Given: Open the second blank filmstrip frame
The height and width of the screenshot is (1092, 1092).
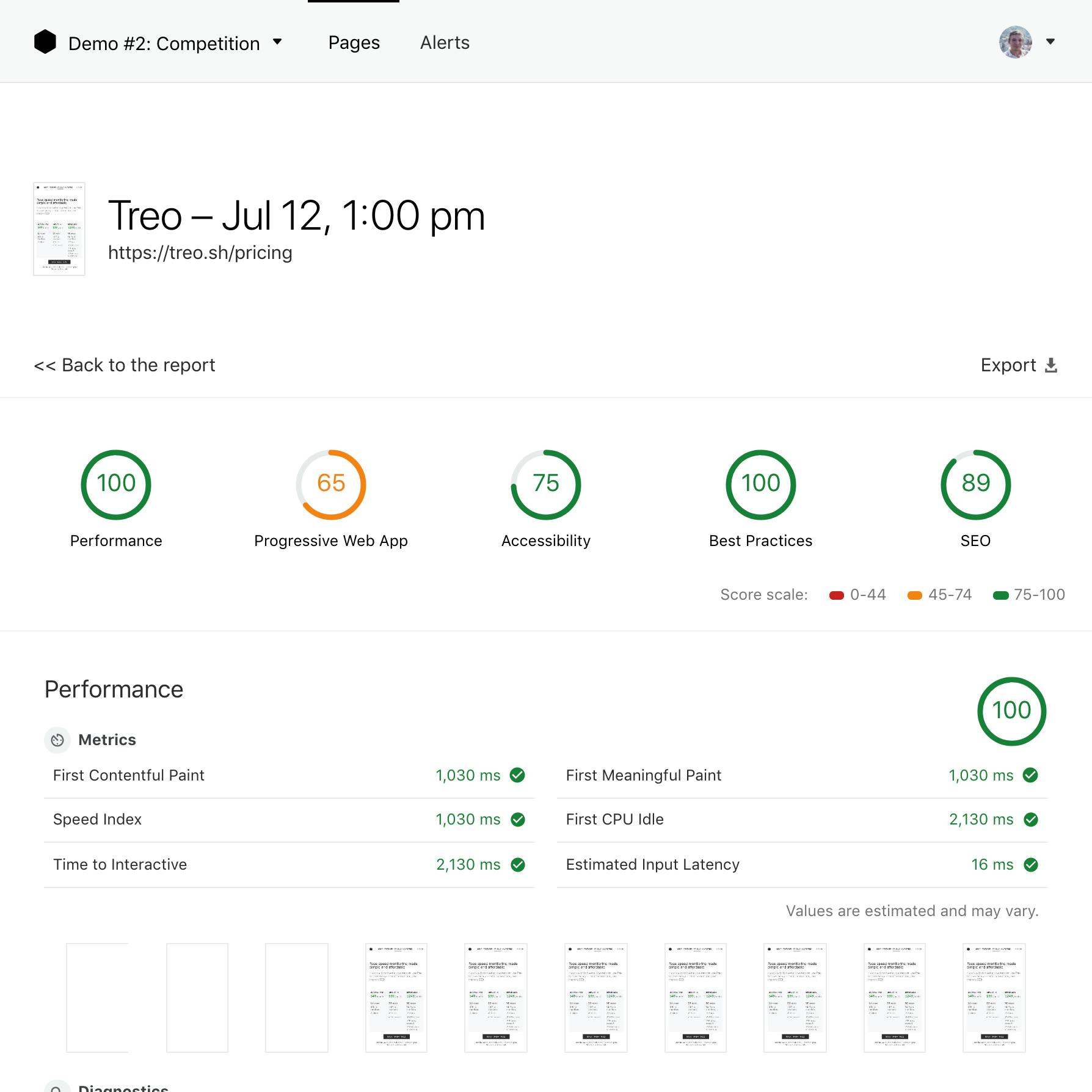Looking at the screenshot, I should (x=197, y=998).
